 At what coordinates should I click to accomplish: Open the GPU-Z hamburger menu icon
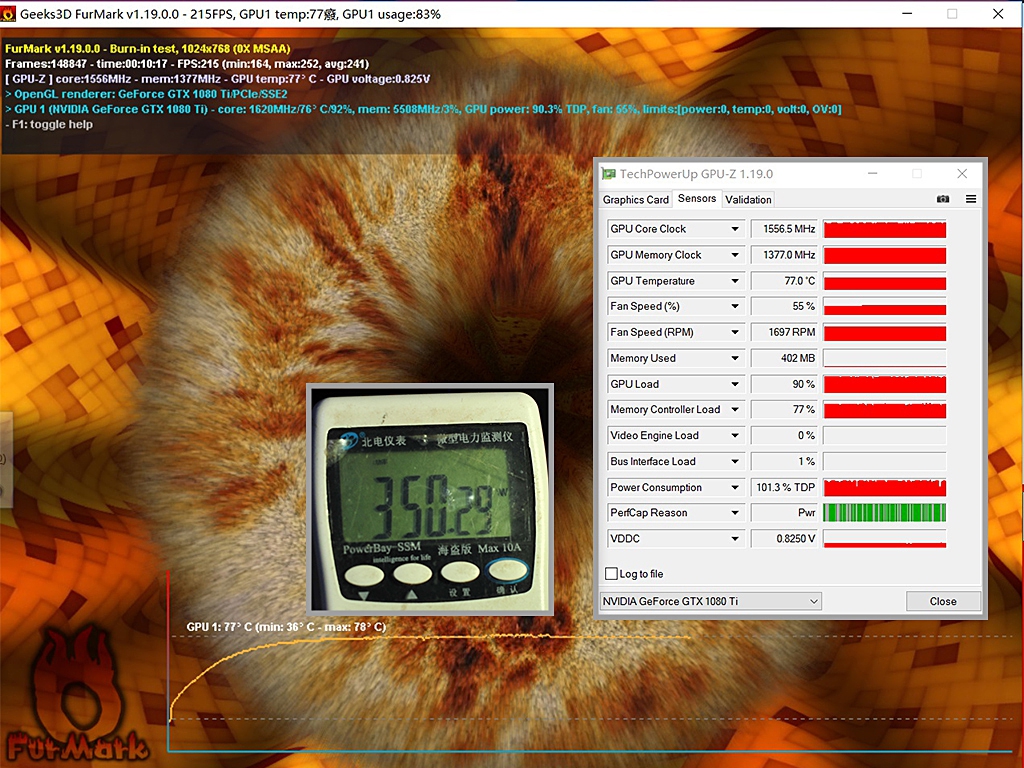click(x=971, y=199)
